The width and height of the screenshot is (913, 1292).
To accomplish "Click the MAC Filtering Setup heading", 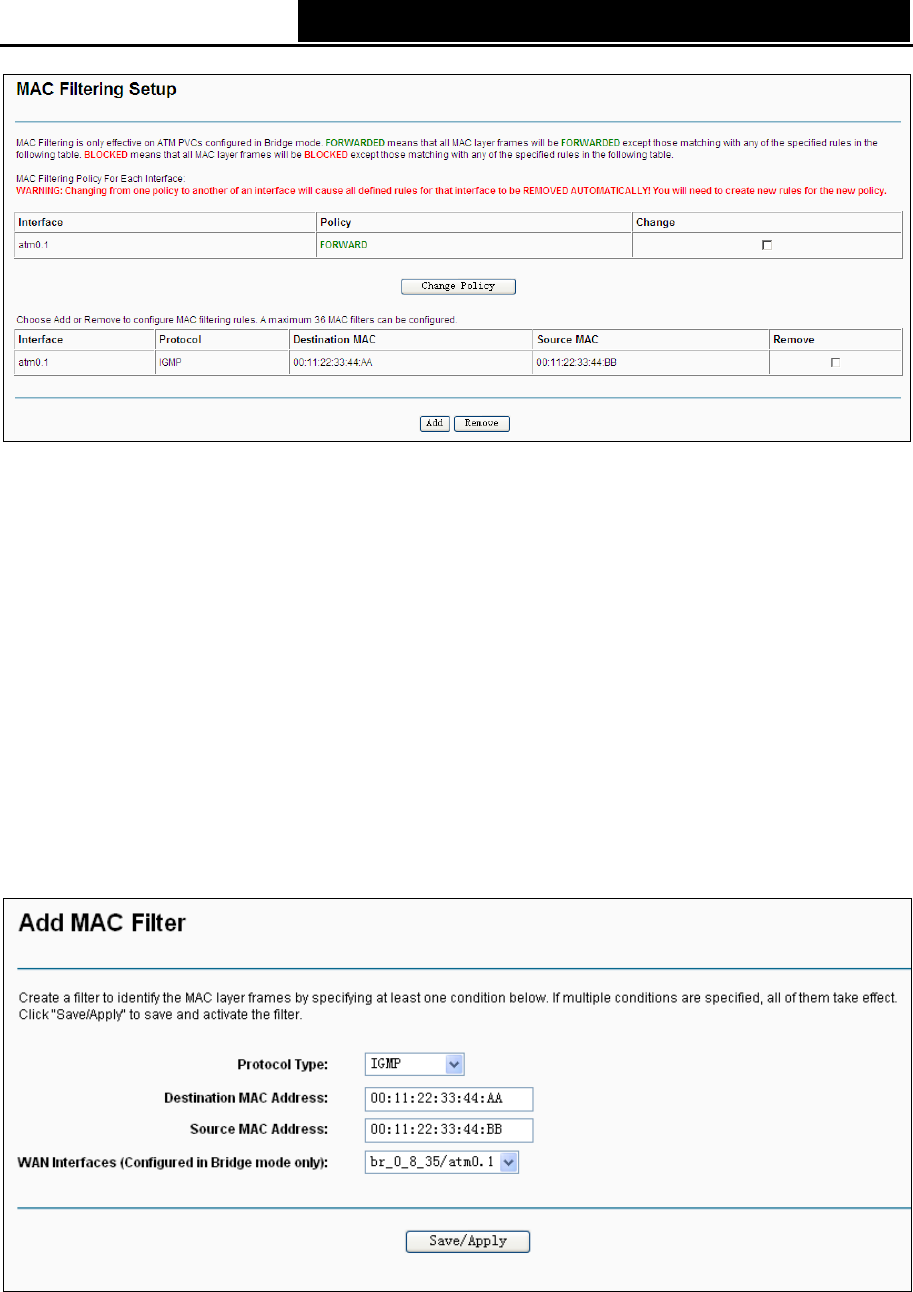I will 97,90.
